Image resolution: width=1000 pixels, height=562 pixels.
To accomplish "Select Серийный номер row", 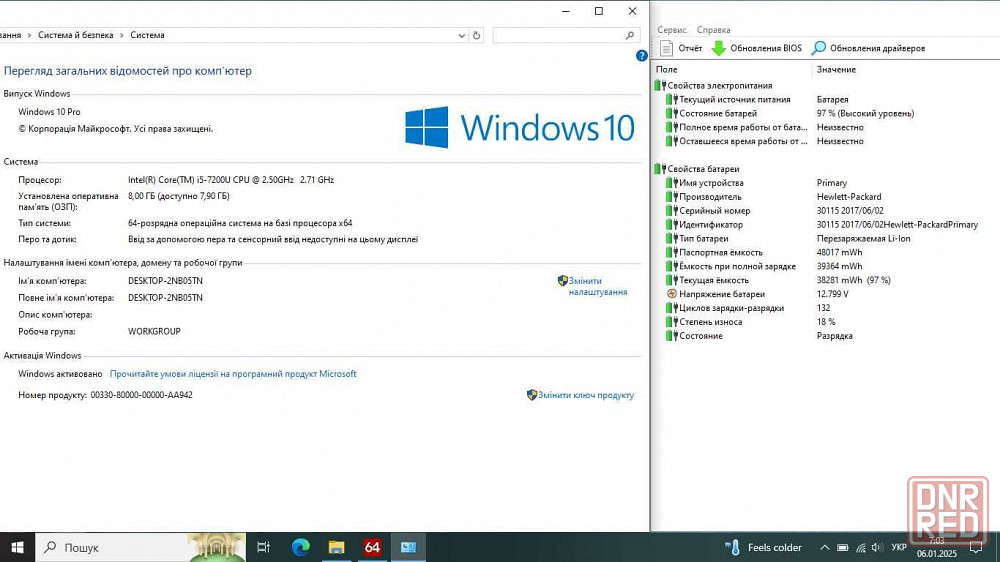I will pos(823,211).
